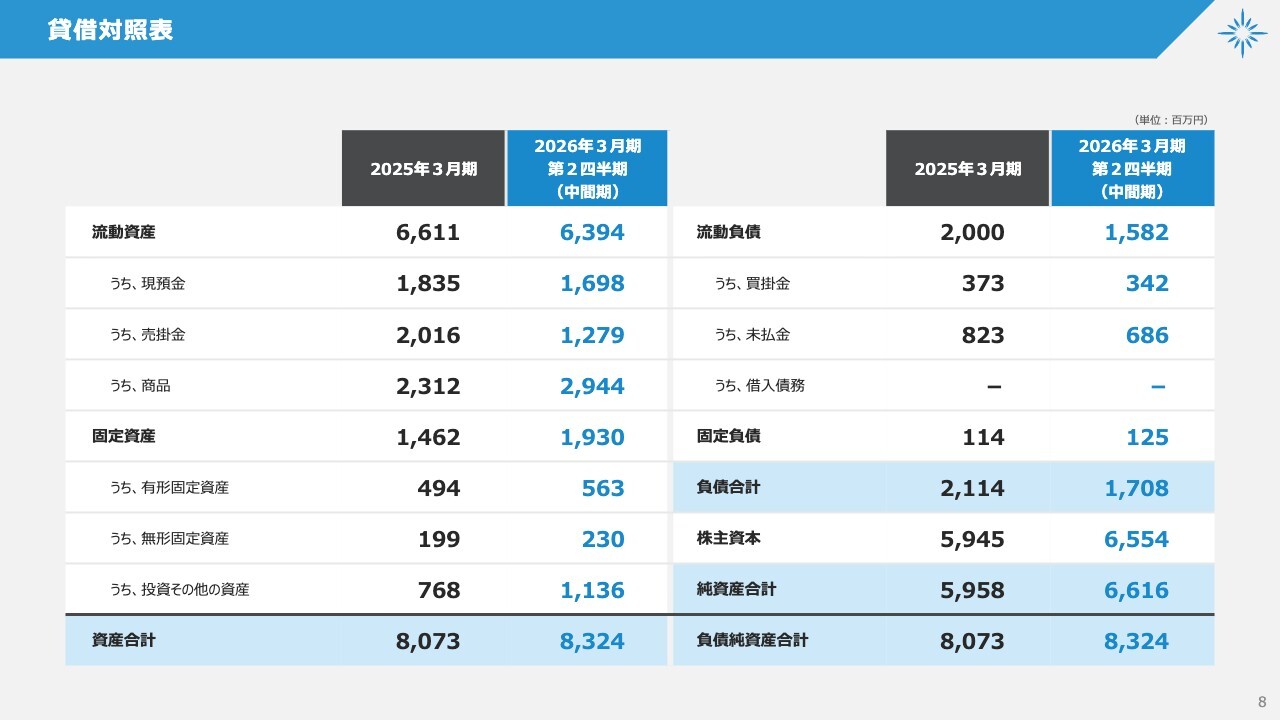This screenshot has height=720, width=1280.
Task: Click the 未払金 value 823
Action: point(982,335)
